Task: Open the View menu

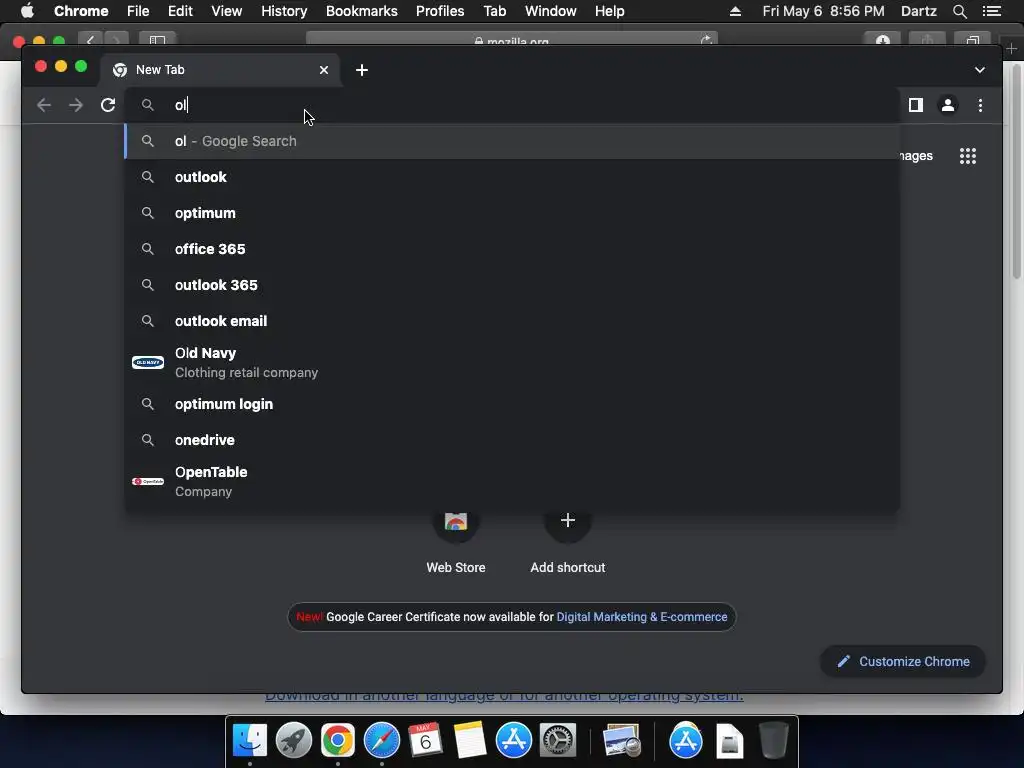Action: [x=227, y=11]
